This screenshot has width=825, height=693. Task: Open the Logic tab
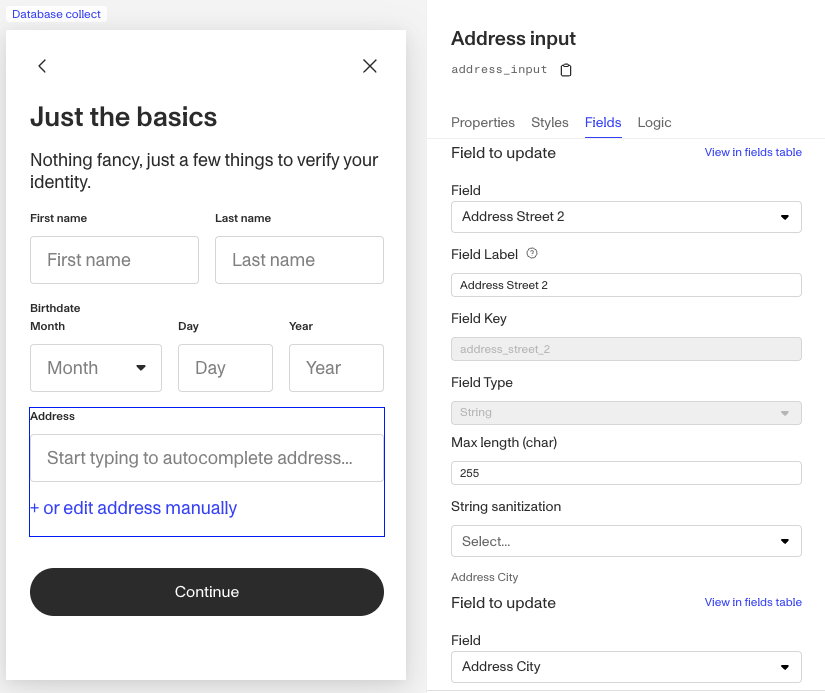pos(654,122)
